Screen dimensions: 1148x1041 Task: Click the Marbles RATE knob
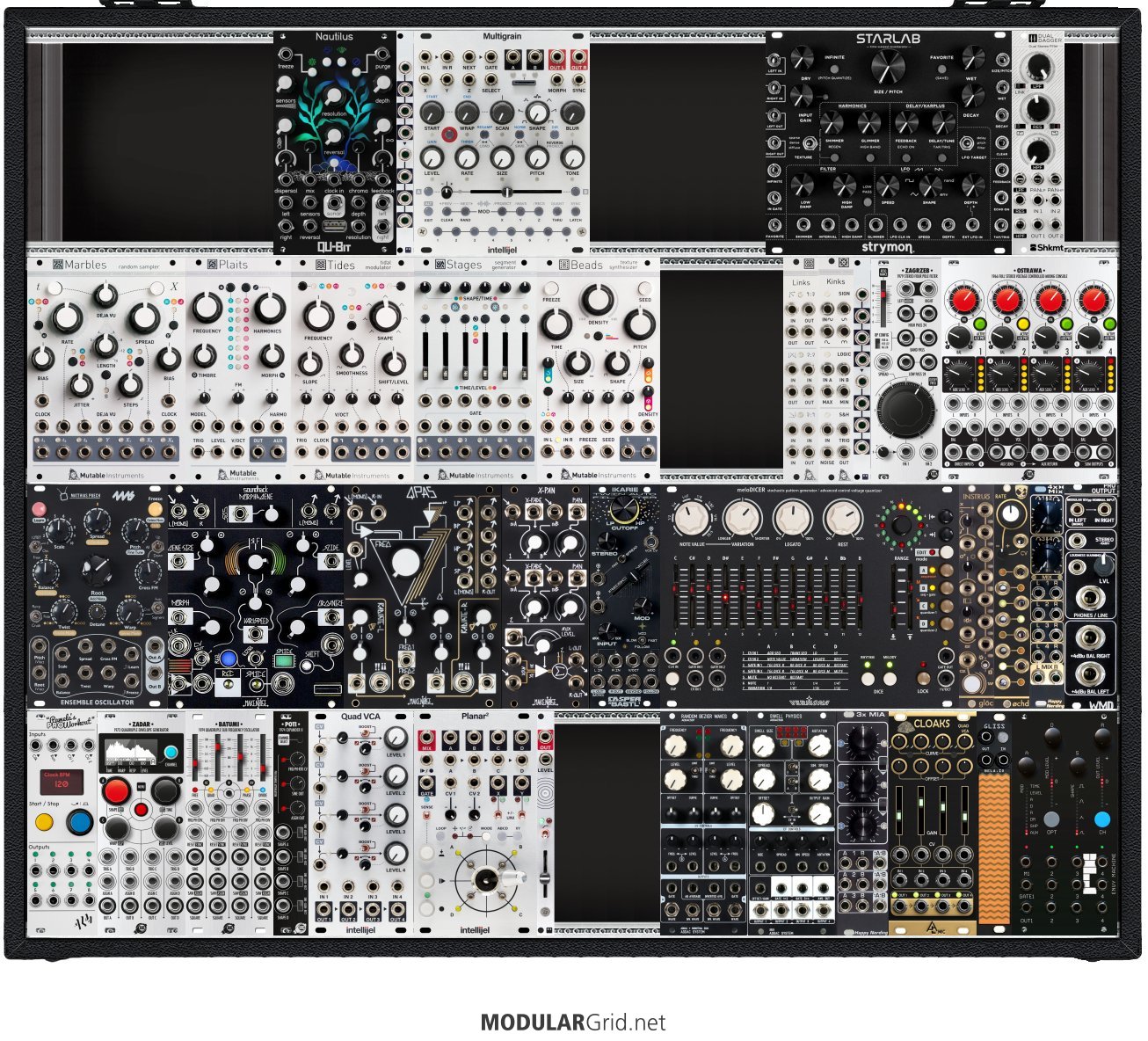tap(67, 318)
